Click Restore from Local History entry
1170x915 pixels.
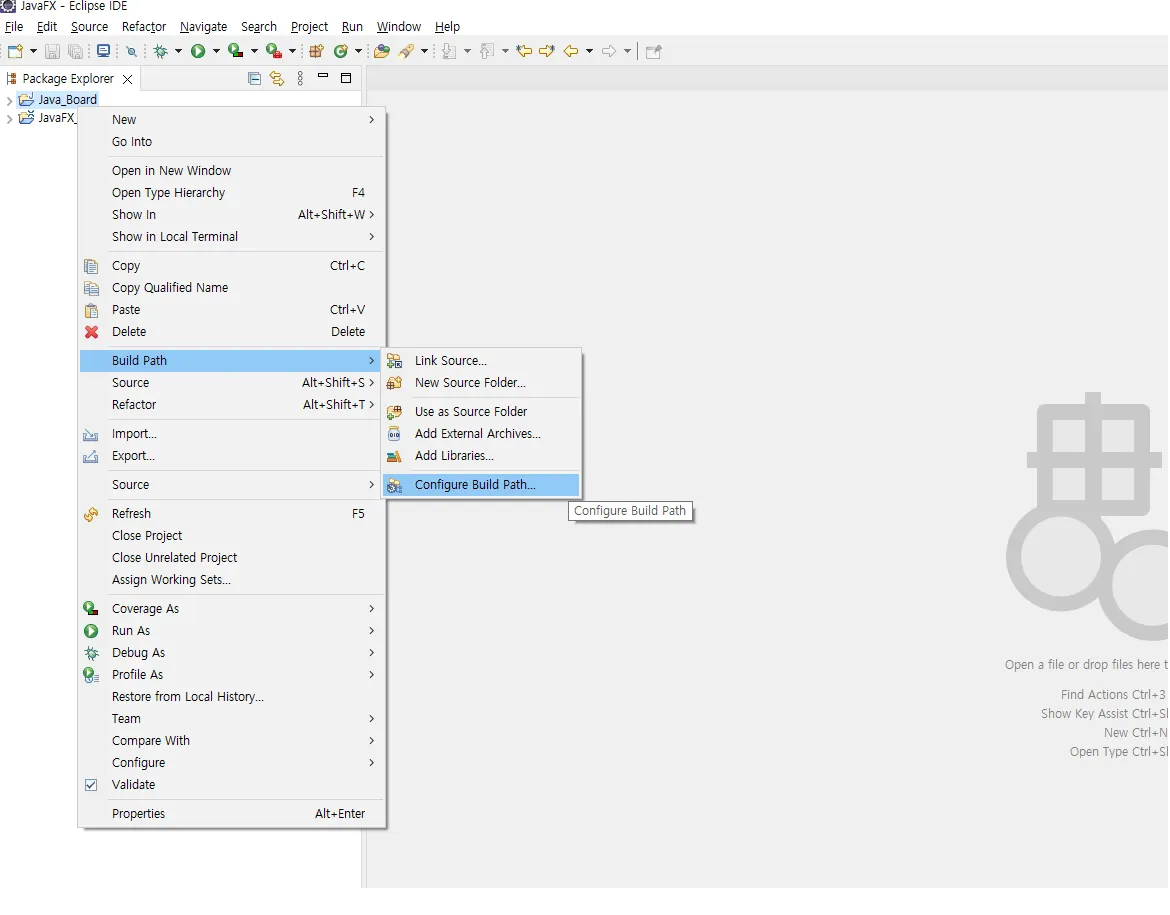[x=233, y=696]
